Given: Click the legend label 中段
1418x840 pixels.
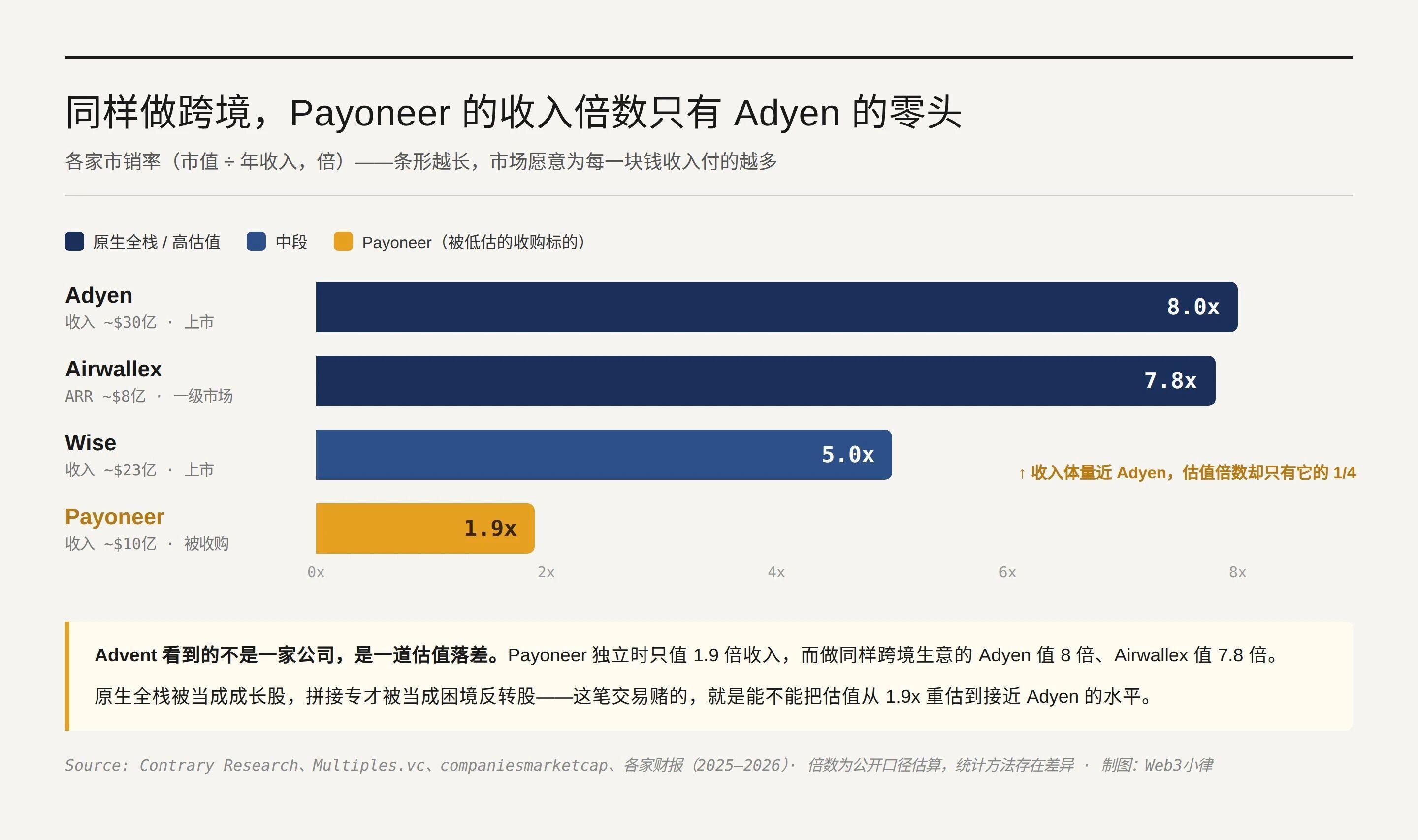Looking at the screenshot, I should point(291,242).
